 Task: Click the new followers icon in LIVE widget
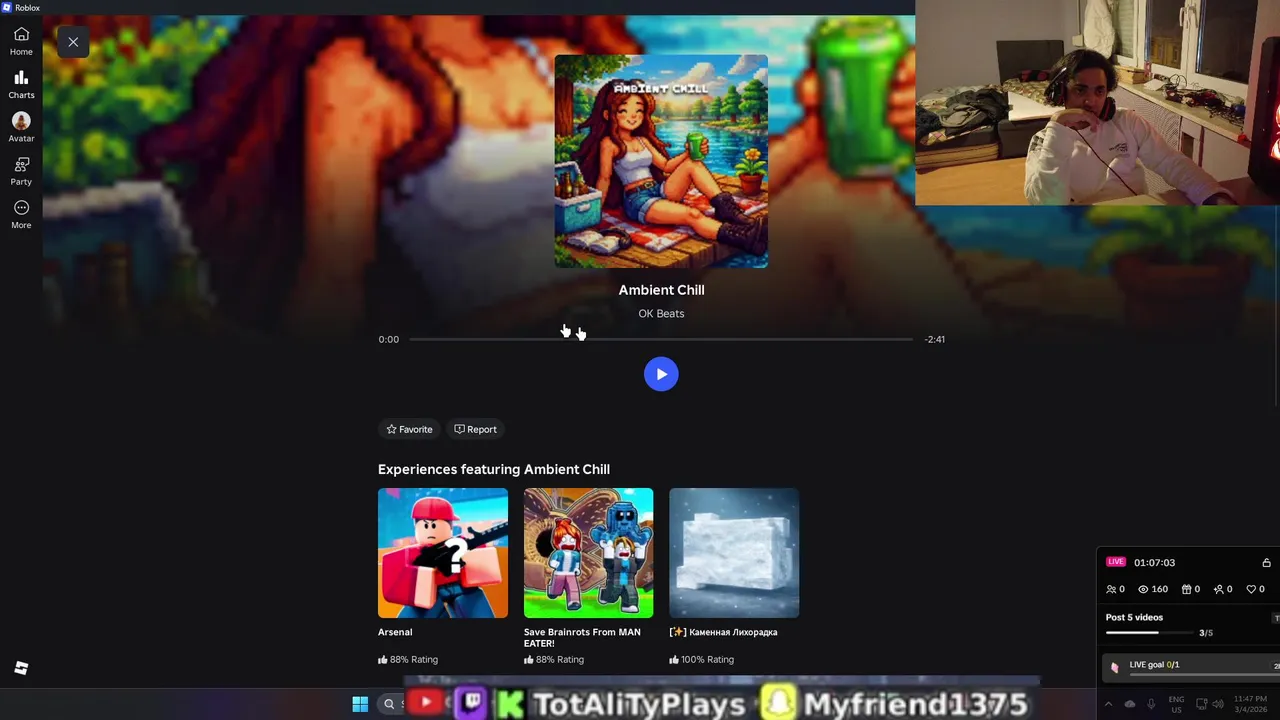pyautogui.click(x=1219, y=589)
